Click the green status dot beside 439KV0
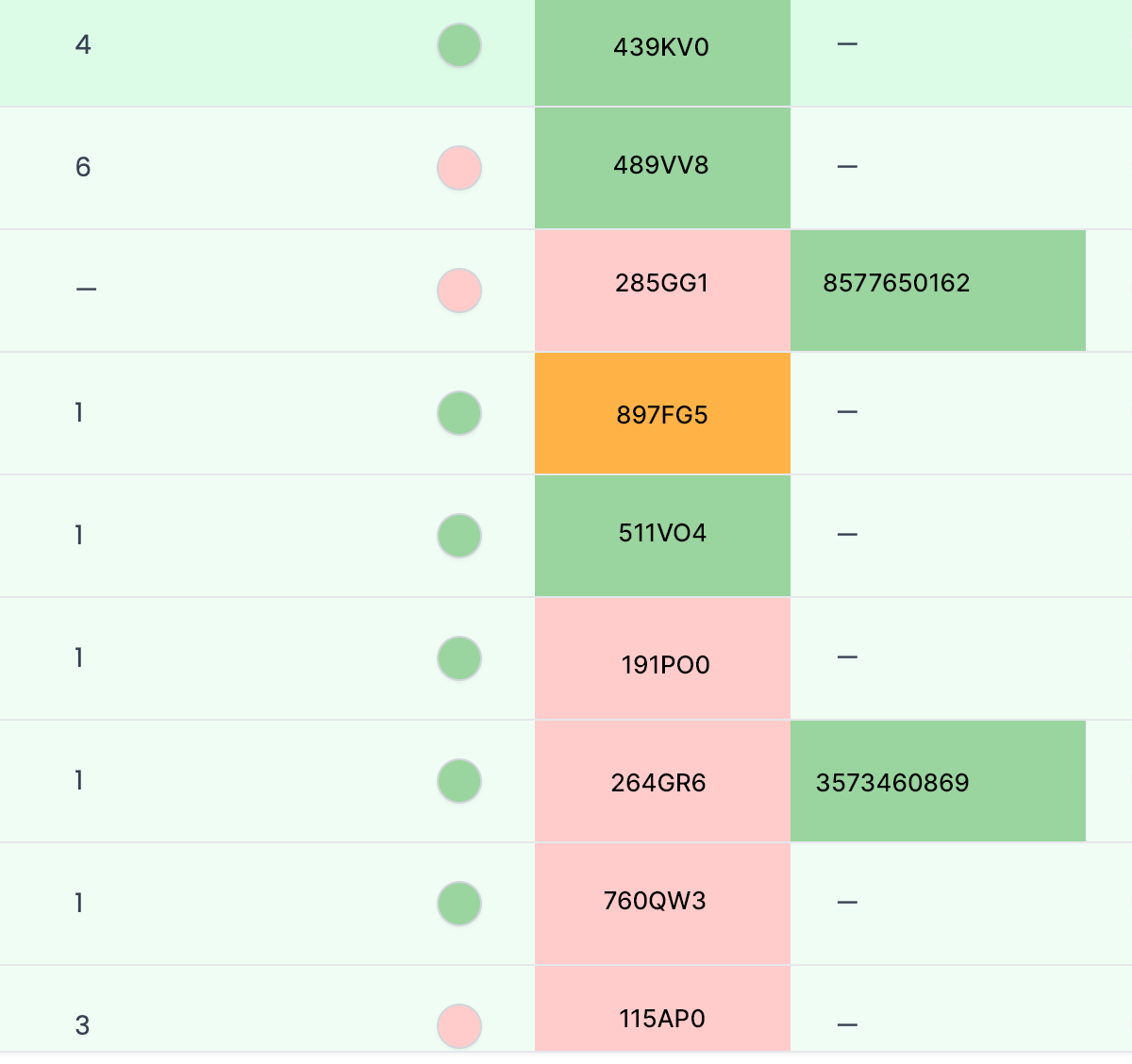Image resolution: width=1132 pixels, height=1064 pixels. point(459,45)
